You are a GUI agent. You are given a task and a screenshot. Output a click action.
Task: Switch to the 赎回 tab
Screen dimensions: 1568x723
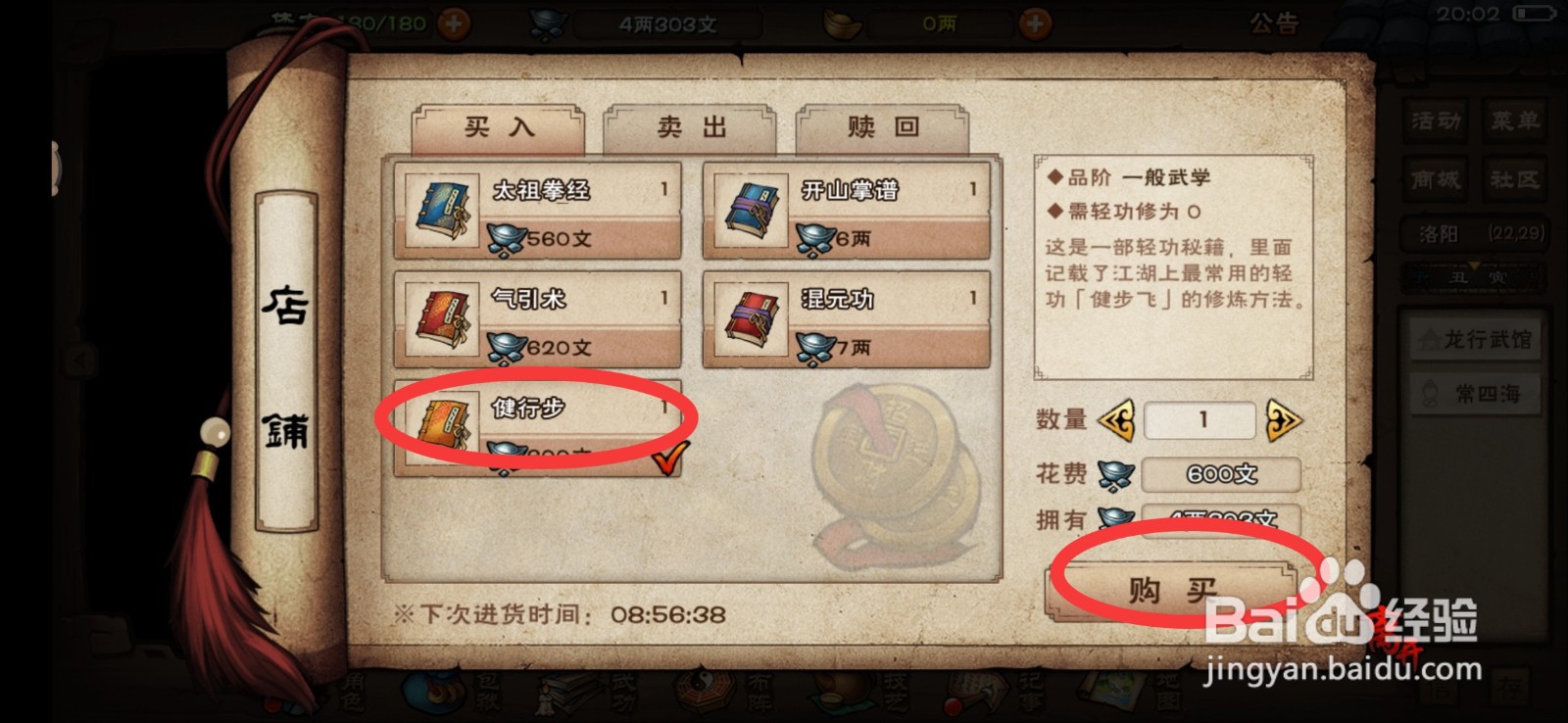882,128
